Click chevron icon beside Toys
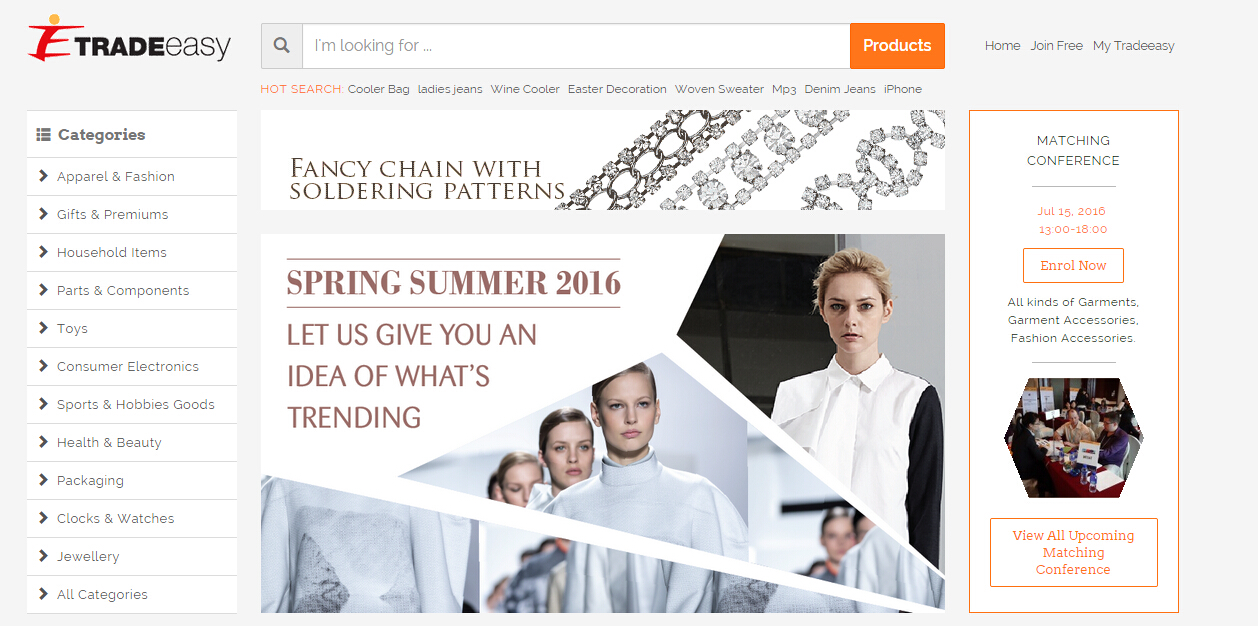The image size is (1258, 626). click(43, 328)
